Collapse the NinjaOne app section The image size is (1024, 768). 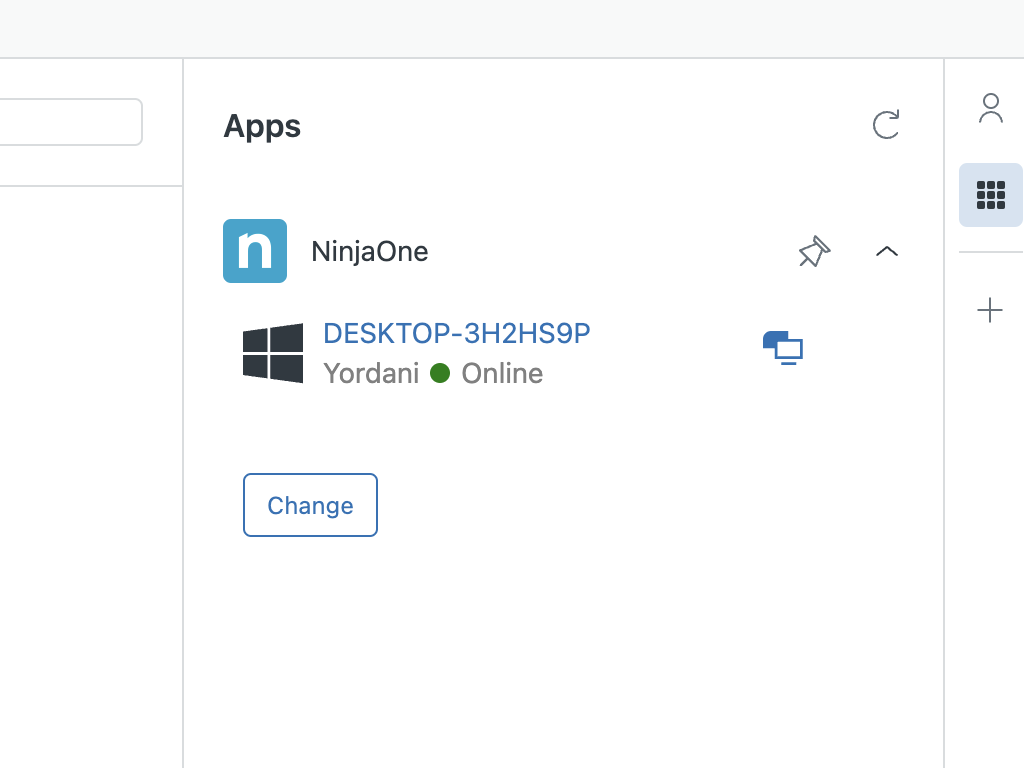pos(887,251)
